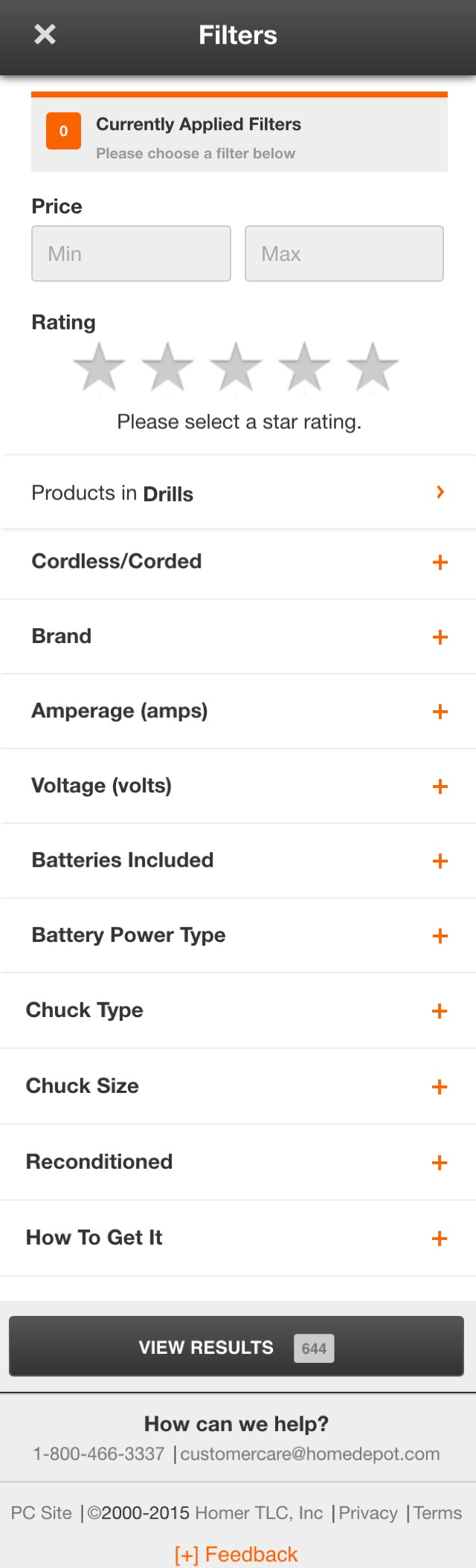Switch to the PC Site
Image resolution: width=476 pixels, height=1568 pixels.
point(41,1513)
